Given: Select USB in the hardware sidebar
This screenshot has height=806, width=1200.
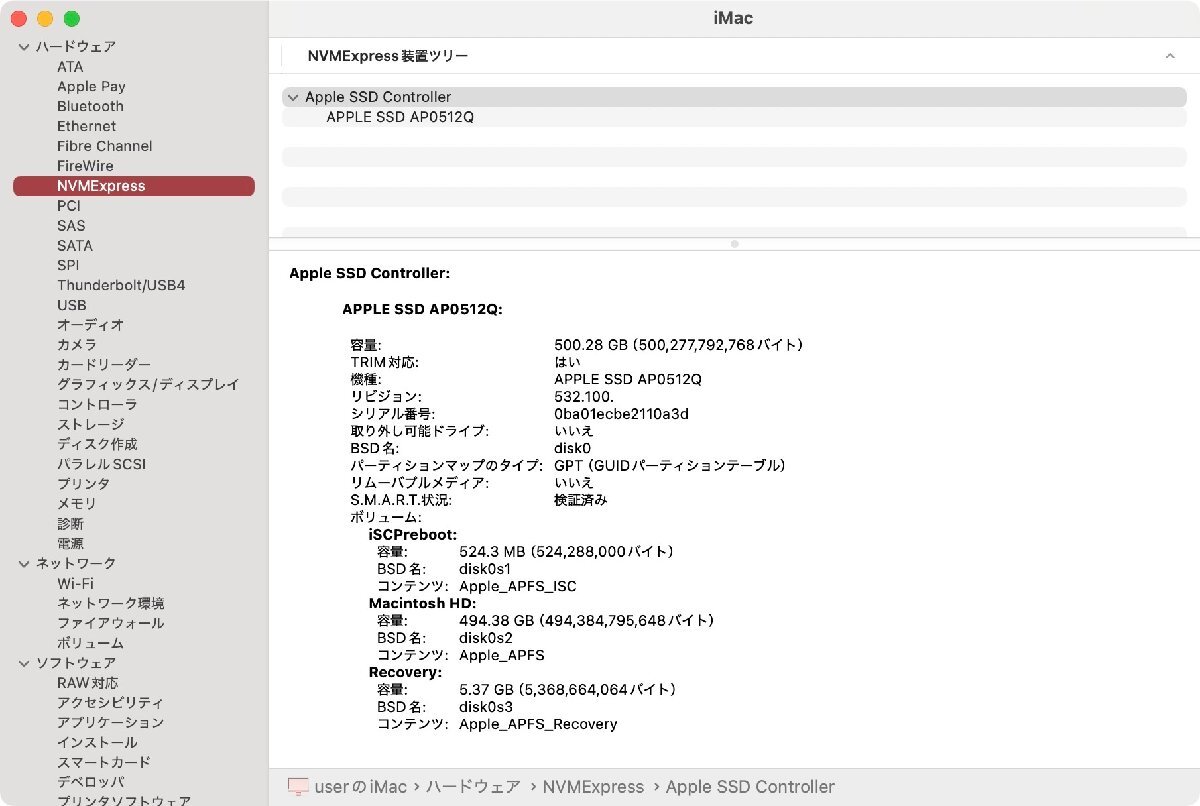Looking at the screenshot, I should click(x=70, y=305).
